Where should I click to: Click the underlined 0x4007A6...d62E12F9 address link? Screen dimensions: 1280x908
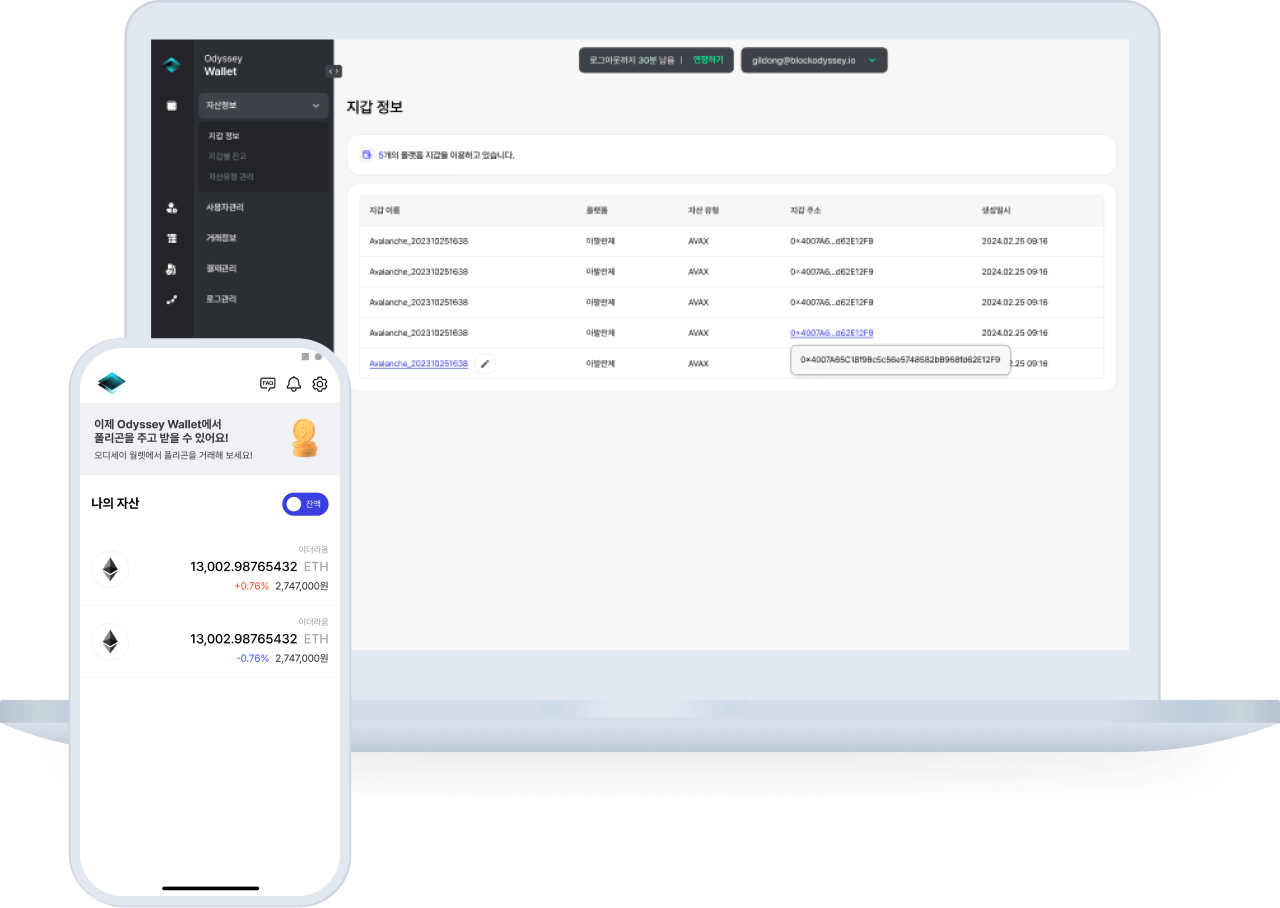pos(831,333)
